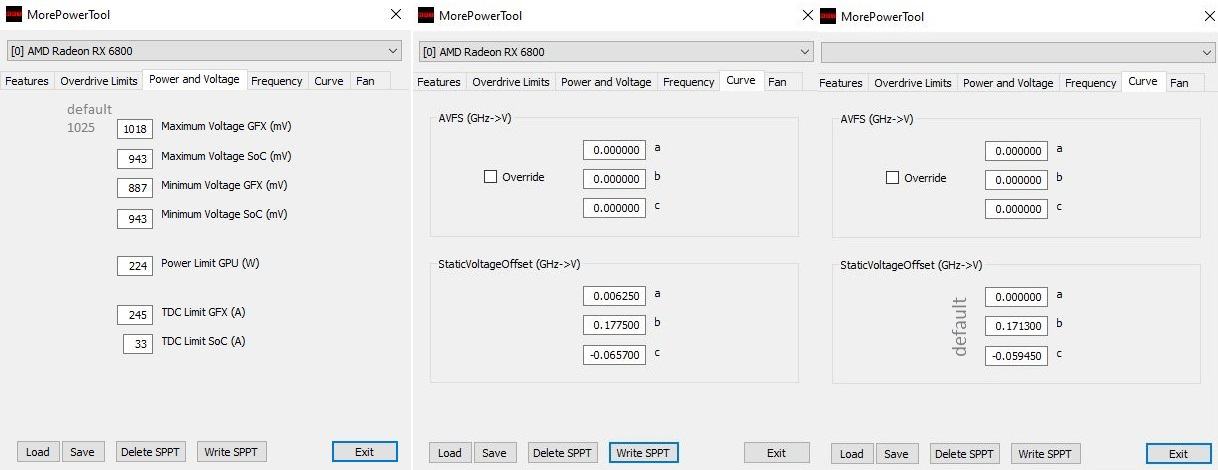Click Delete SPPT in left window
This screenshot has width=1218, height=470.
point(151,452)
